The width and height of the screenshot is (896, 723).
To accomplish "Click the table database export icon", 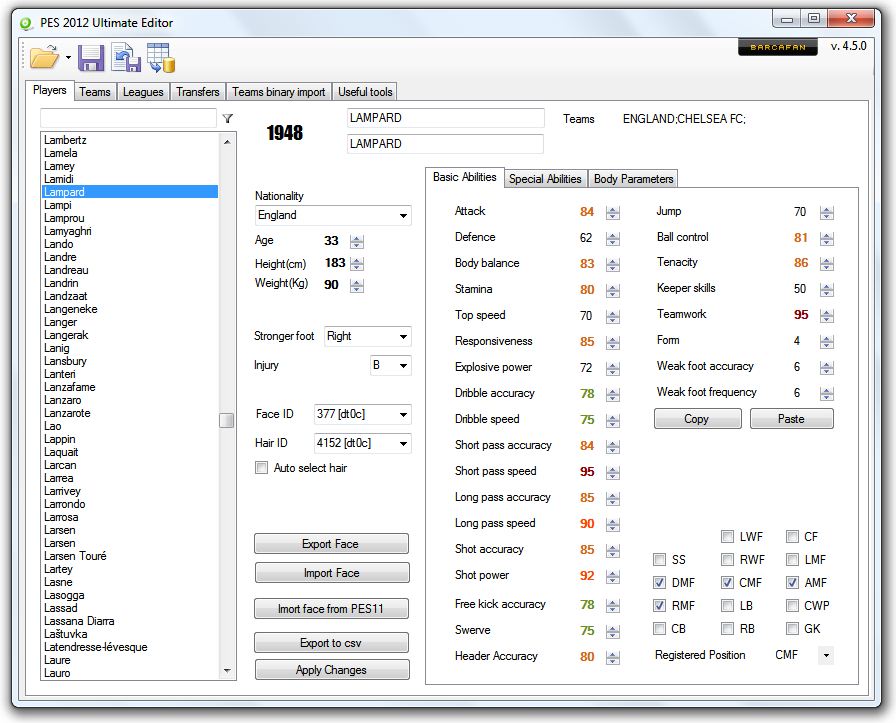I will [x=161, y=58].
